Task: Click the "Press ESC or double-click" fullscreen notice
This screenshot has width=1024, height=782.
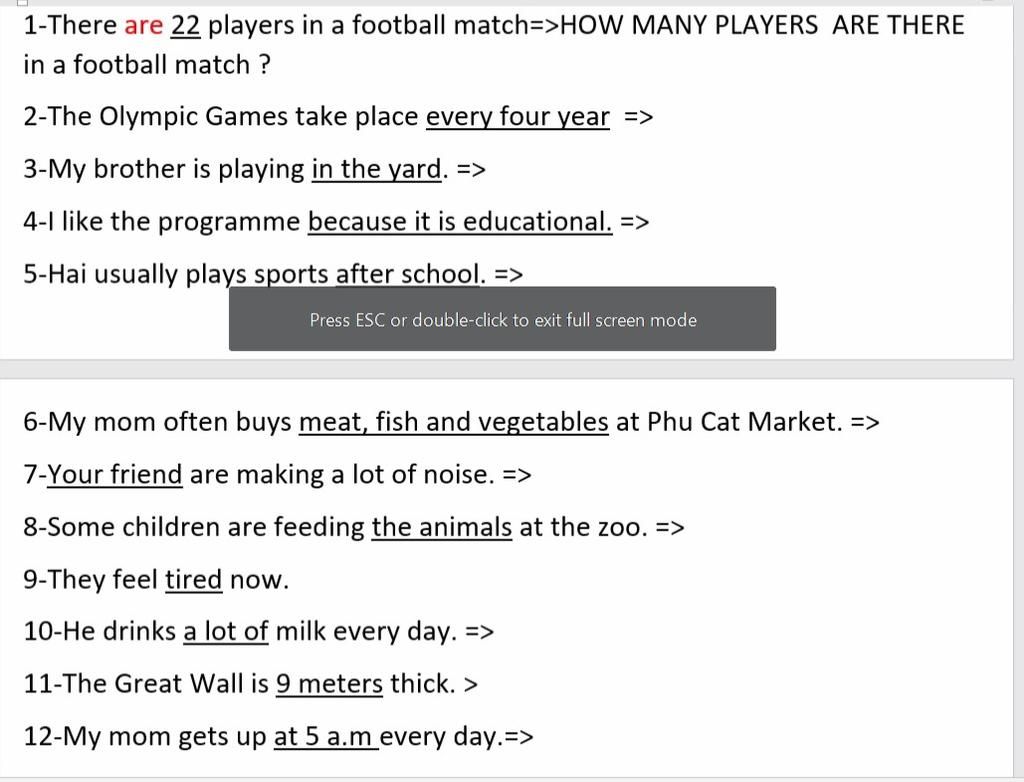Action: click(x=502, y=320)
